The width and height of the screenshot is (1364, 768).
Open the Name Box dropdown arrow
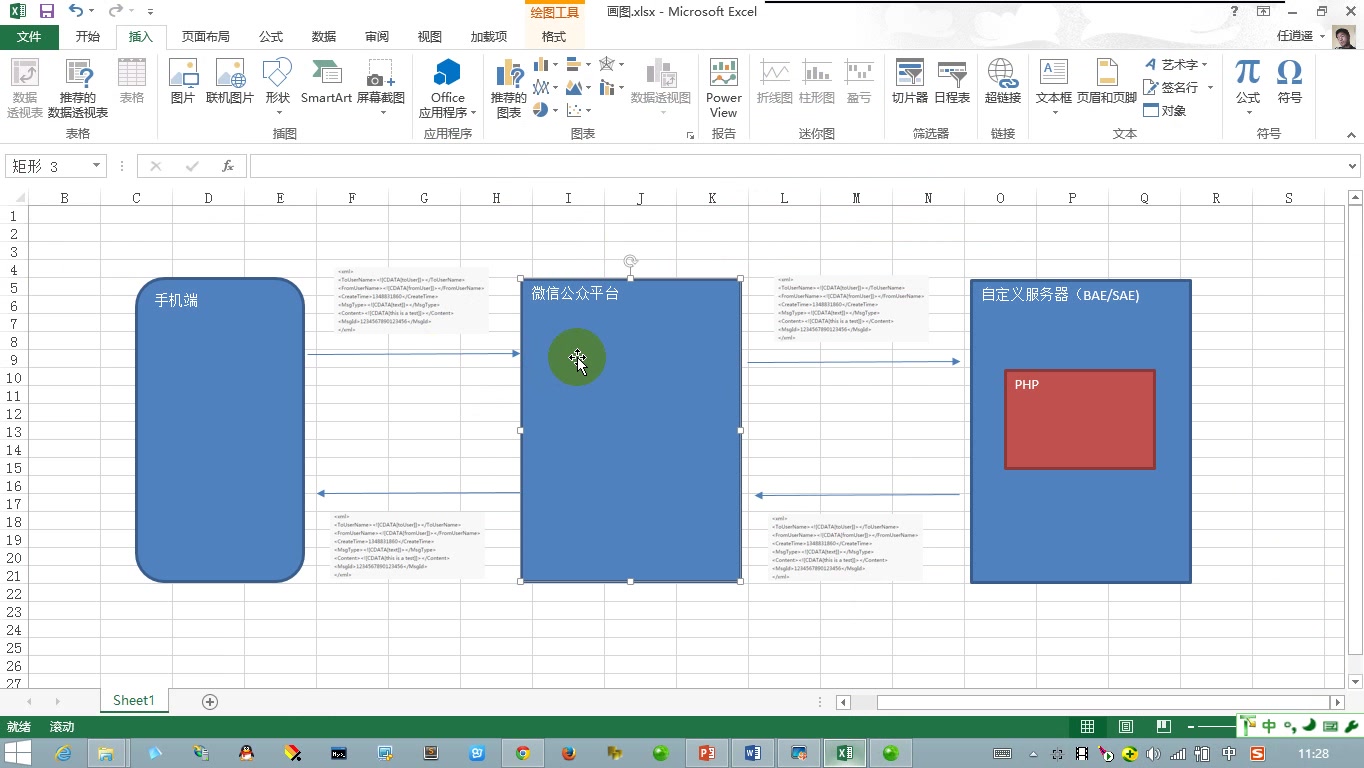click(97, 166)
